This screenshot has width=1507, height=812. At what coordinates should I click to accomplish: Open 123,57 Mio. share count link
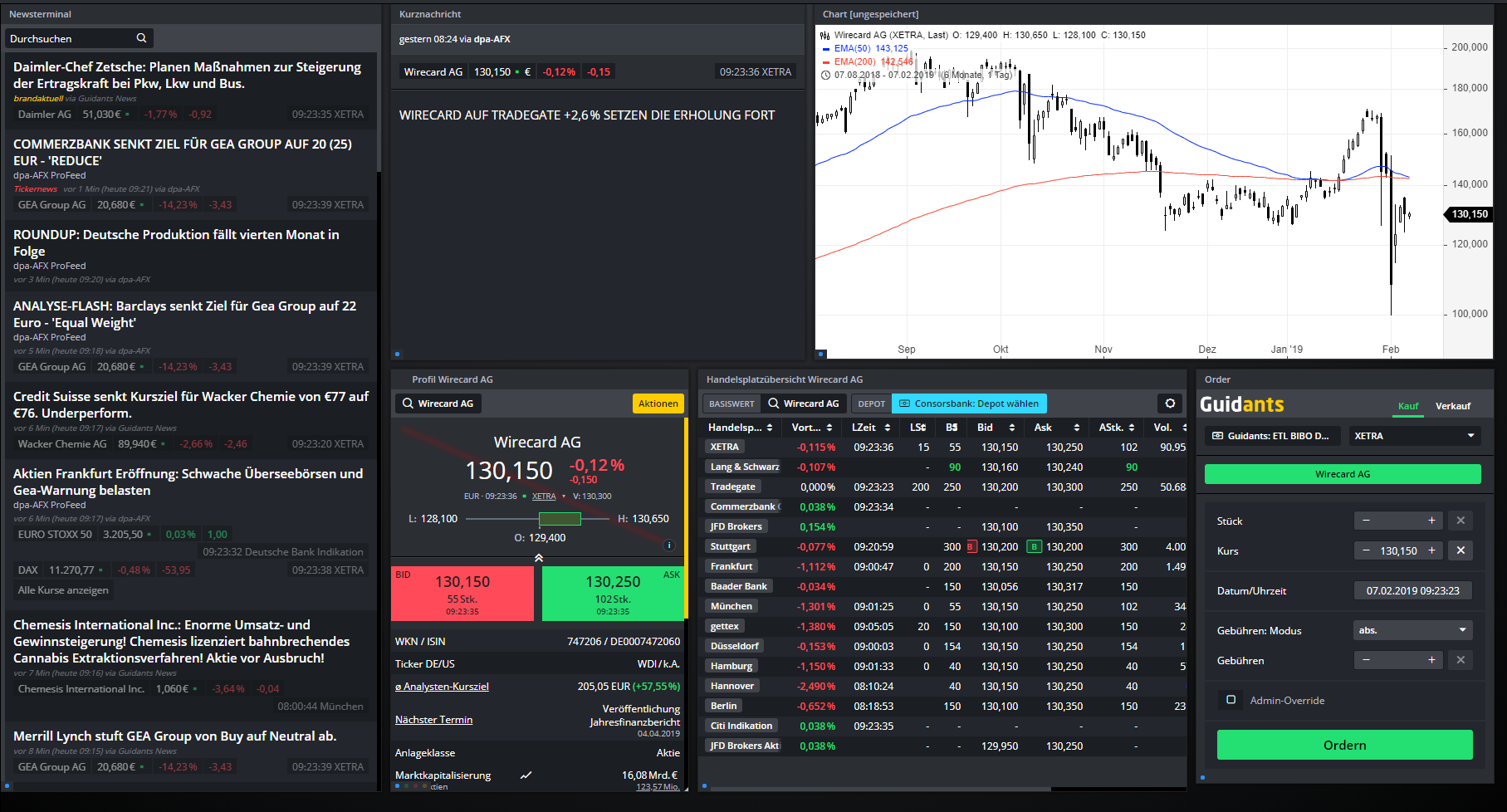658,787
